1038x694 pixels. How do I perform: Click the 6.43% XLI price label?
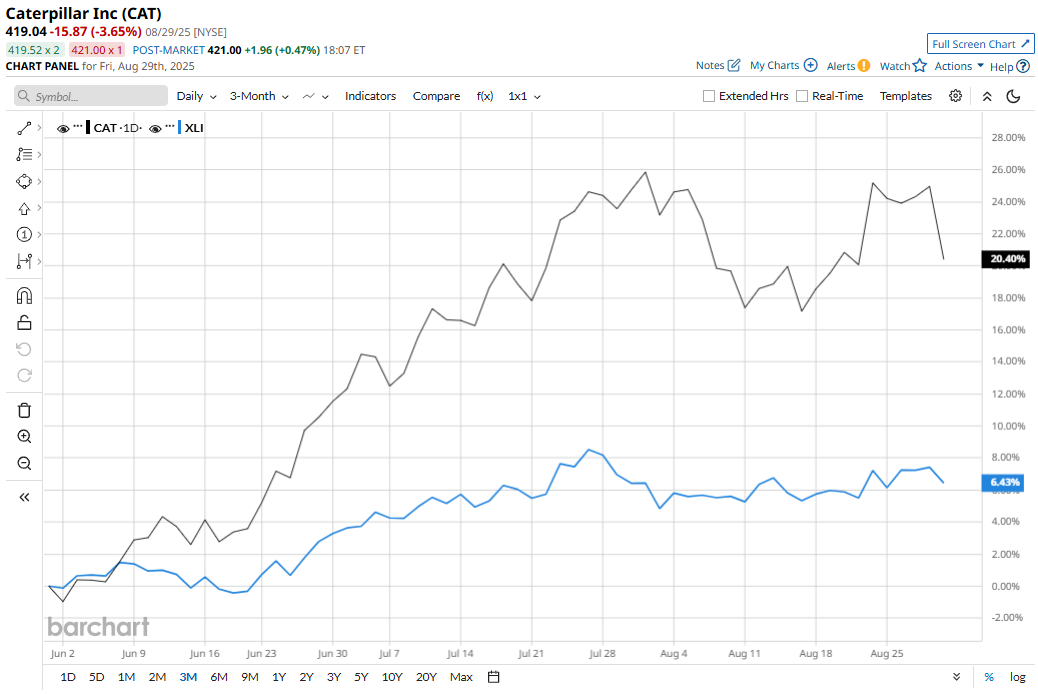(1002, 482)
